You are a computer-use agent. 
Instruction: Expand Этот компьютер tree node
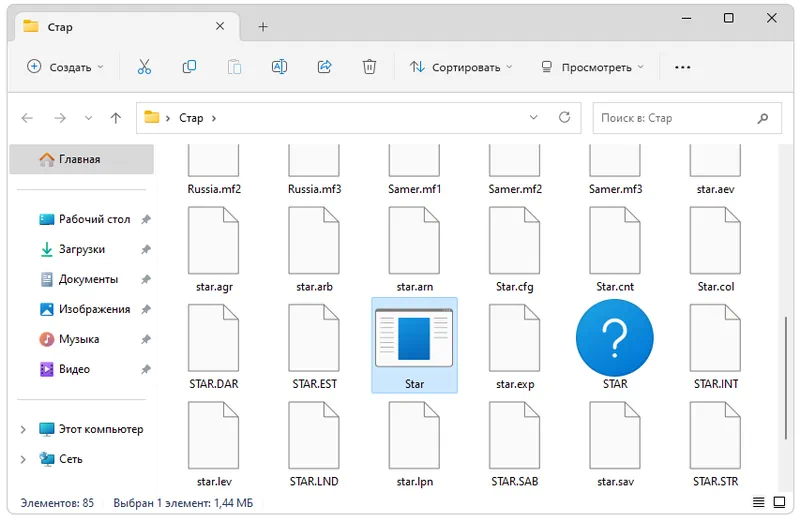tap(23, 429)
